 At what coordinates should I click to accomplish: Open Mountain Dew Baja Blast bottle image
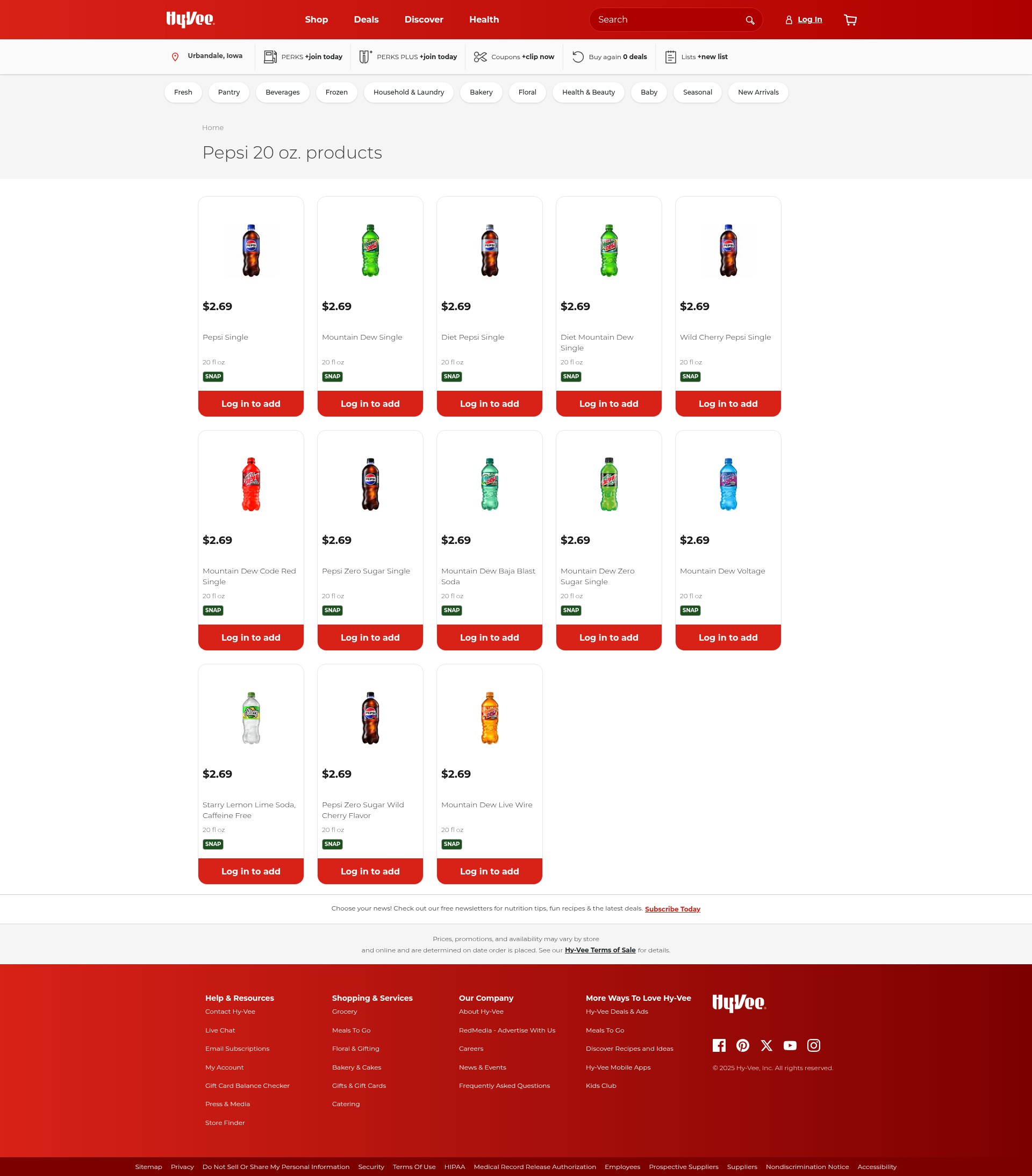coord(490,484)
